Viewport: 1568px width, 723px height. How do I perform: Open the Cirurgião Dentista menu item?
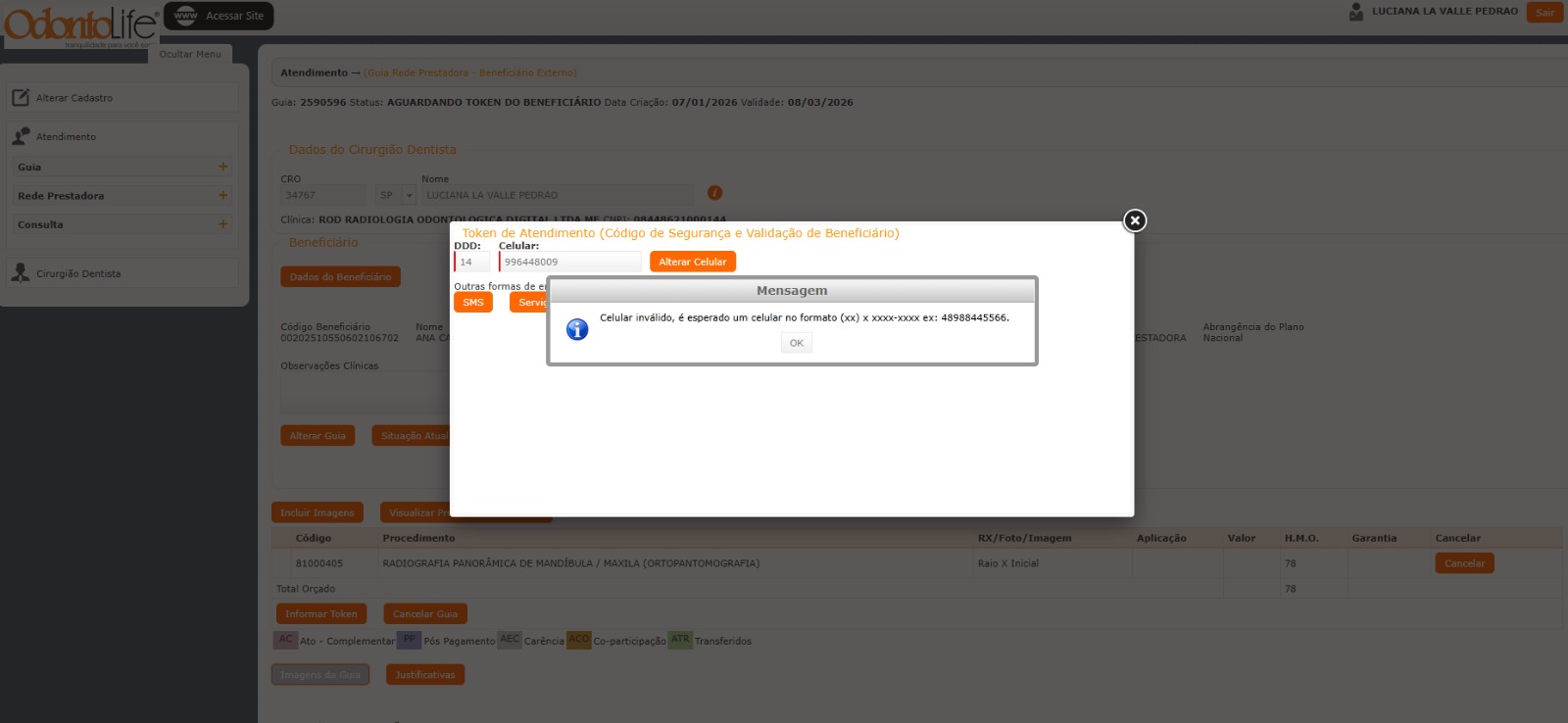pos(123,272)
